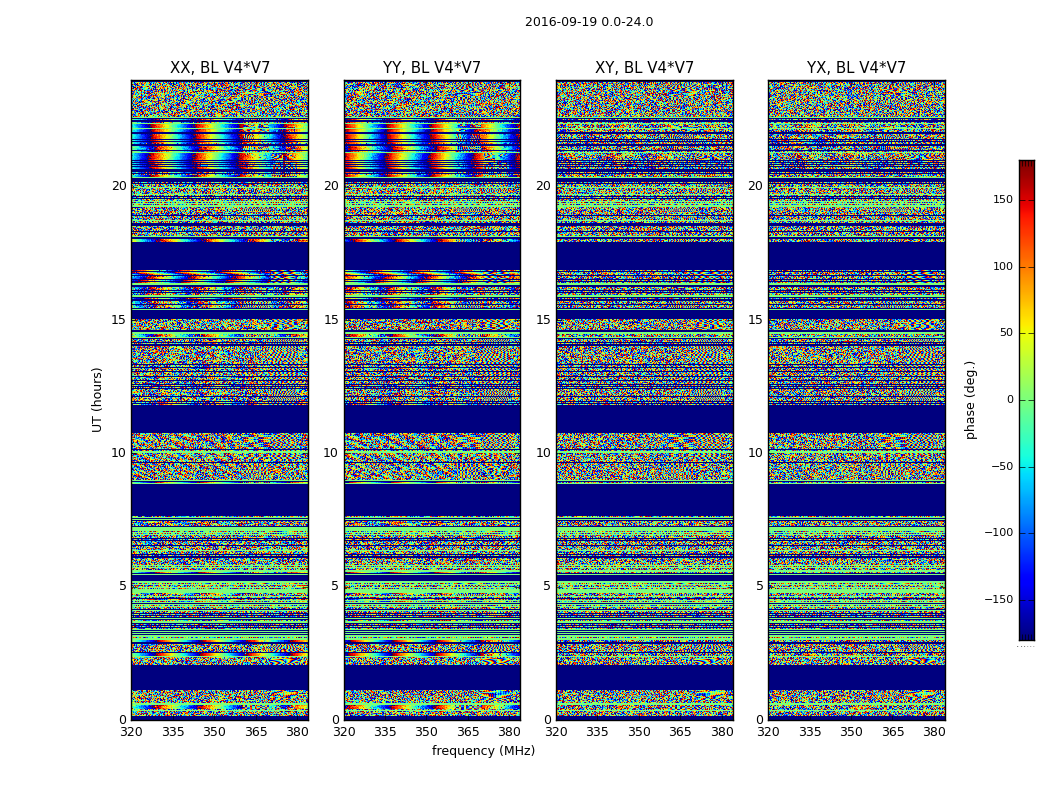Click the XX phase waterfall panel
Image resolution: width=1050 pixels, height=800 pixels.
(220, 400)
